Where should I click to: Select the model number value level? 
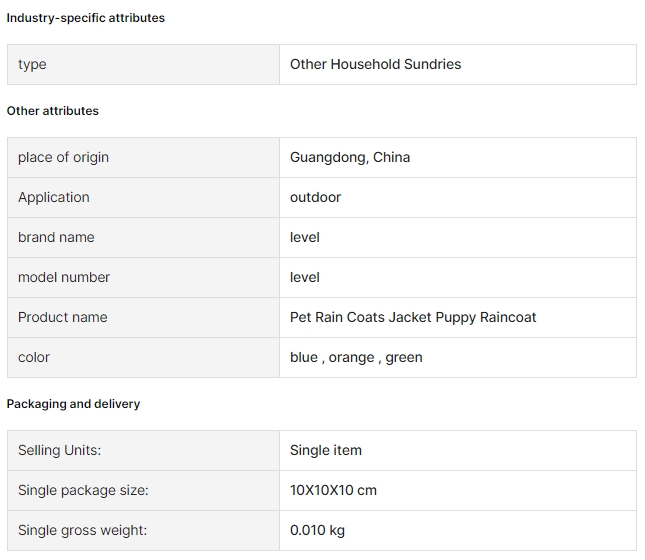[305, 277]
